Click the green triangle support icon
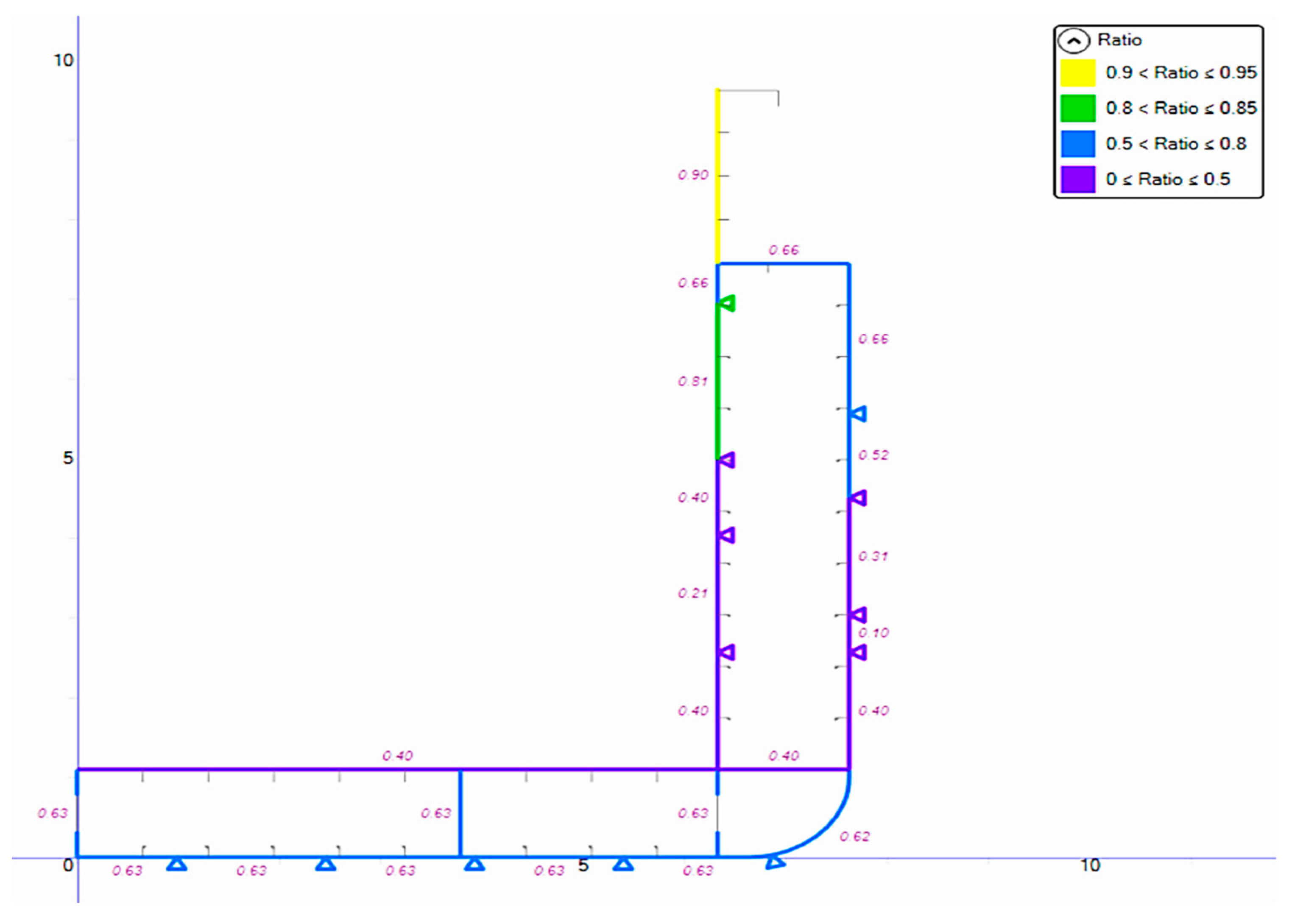 click(727, 304)
